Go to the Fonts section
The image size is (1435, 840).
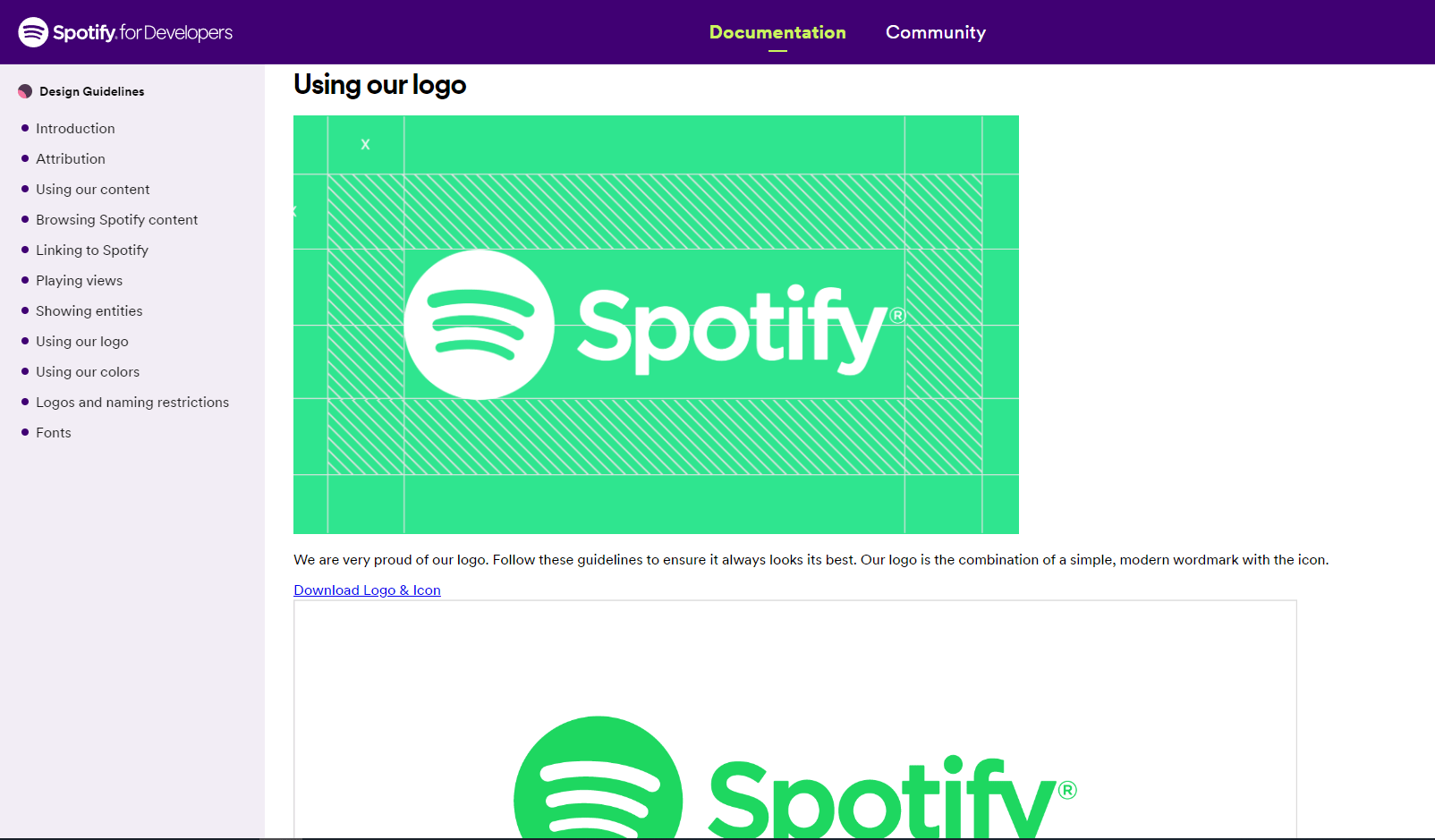click(54, 433)
